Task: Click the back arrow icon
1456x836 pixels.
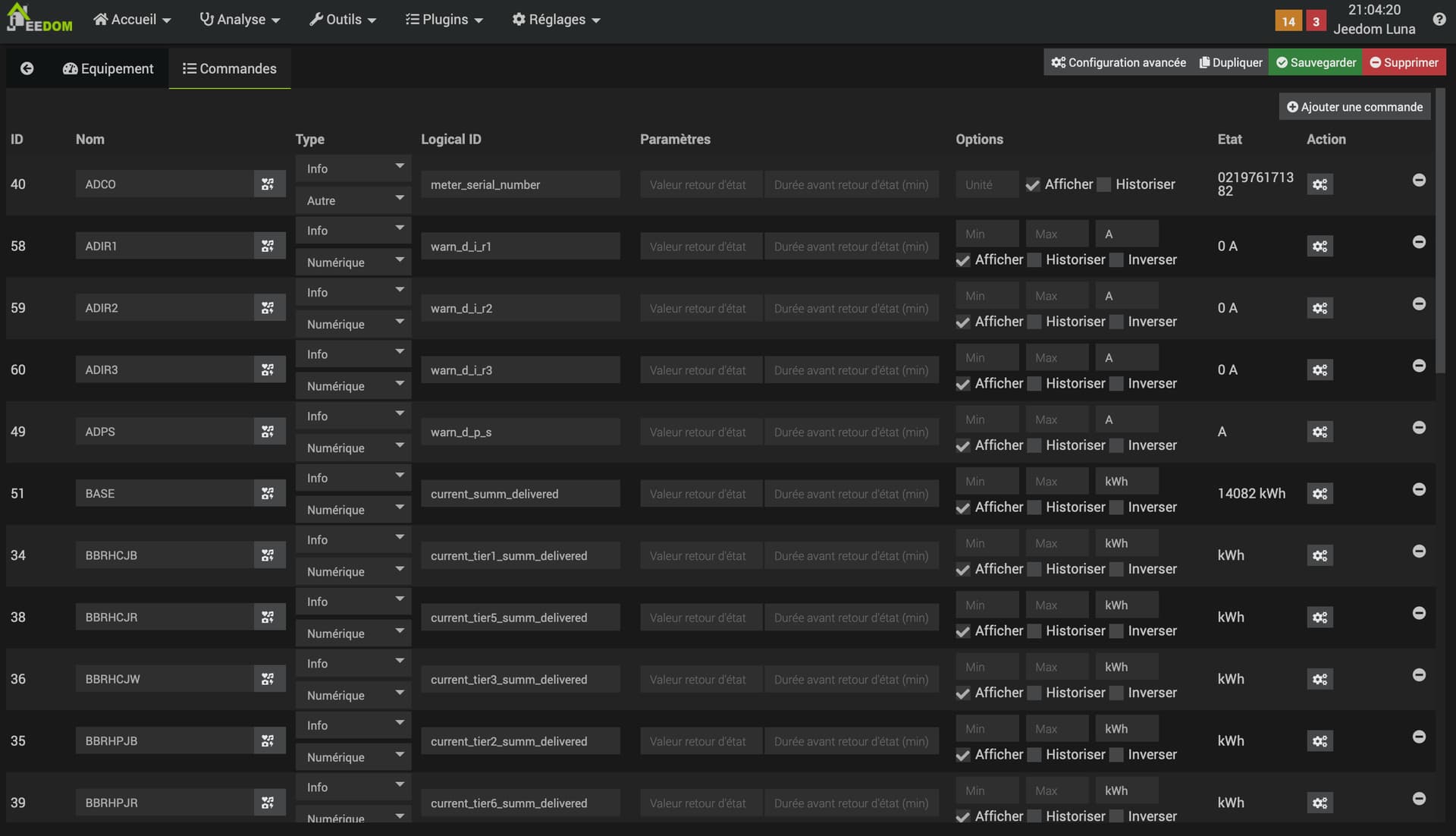Action: pos(27,68)
